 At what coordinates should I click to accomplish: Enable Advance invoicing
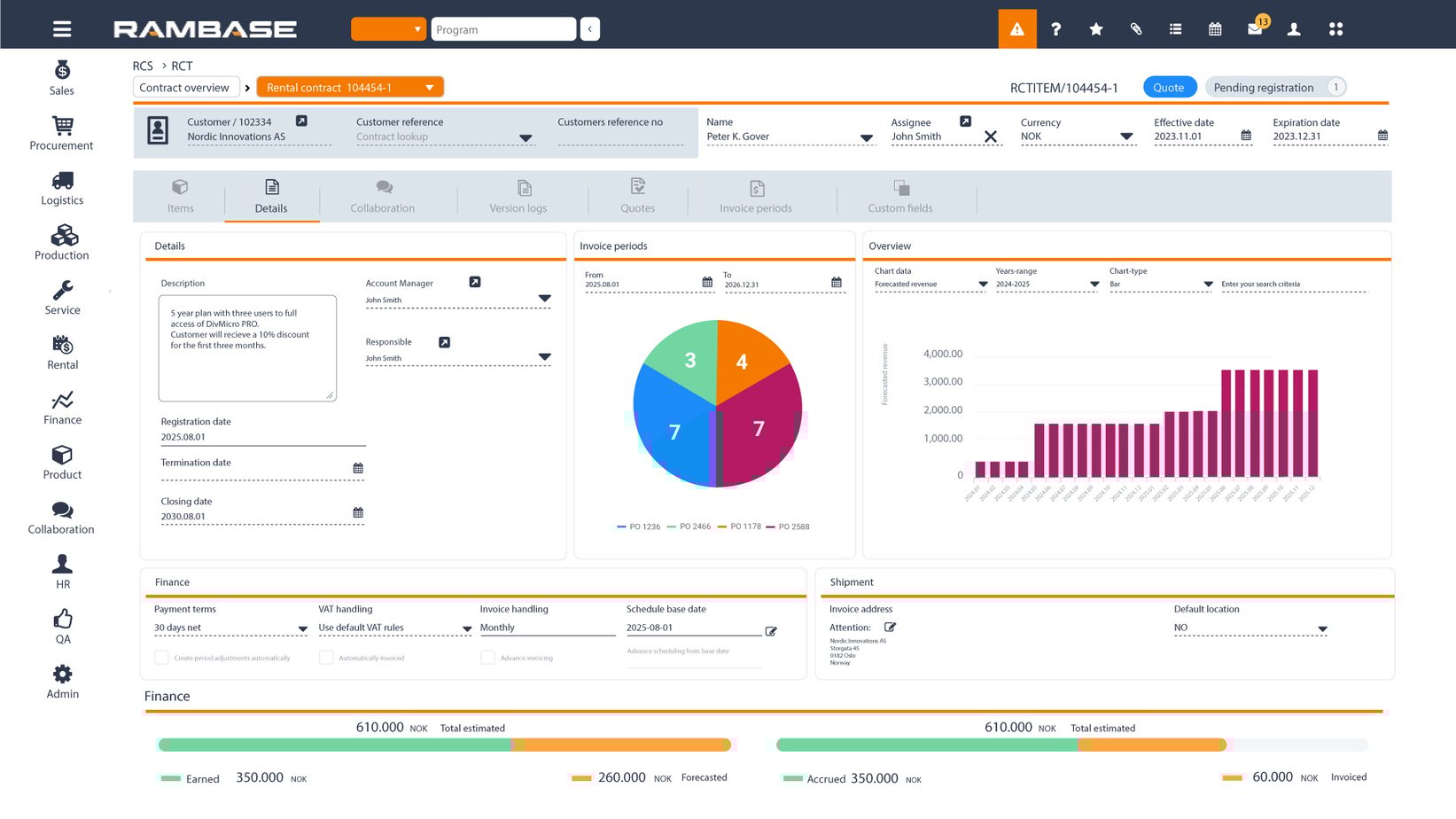point(487,657)
